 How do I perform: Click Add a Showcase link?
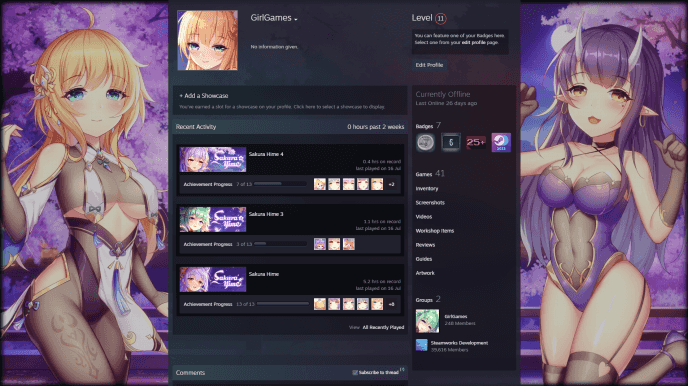[204, 96]
